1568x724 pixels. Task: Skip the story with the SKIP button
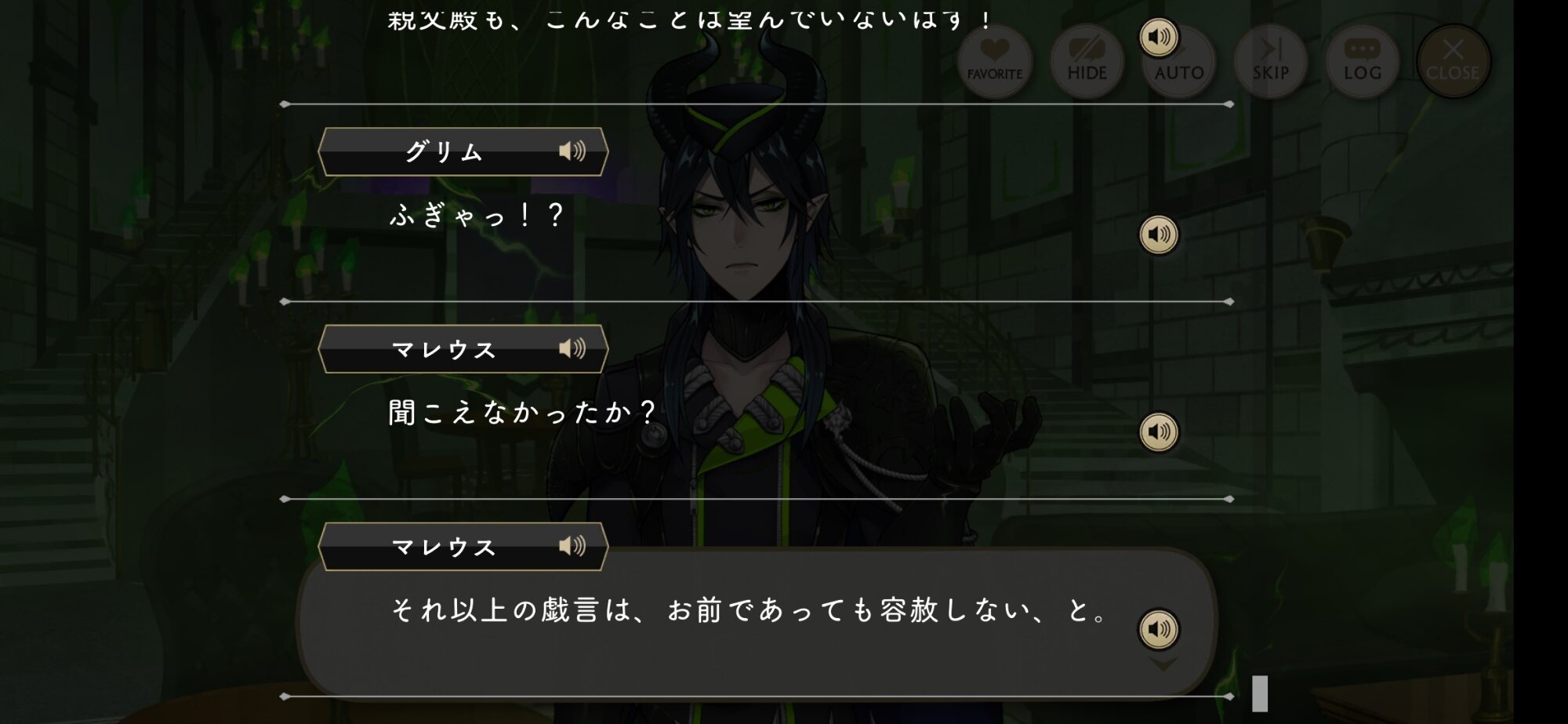click(x=1270, y=61)
